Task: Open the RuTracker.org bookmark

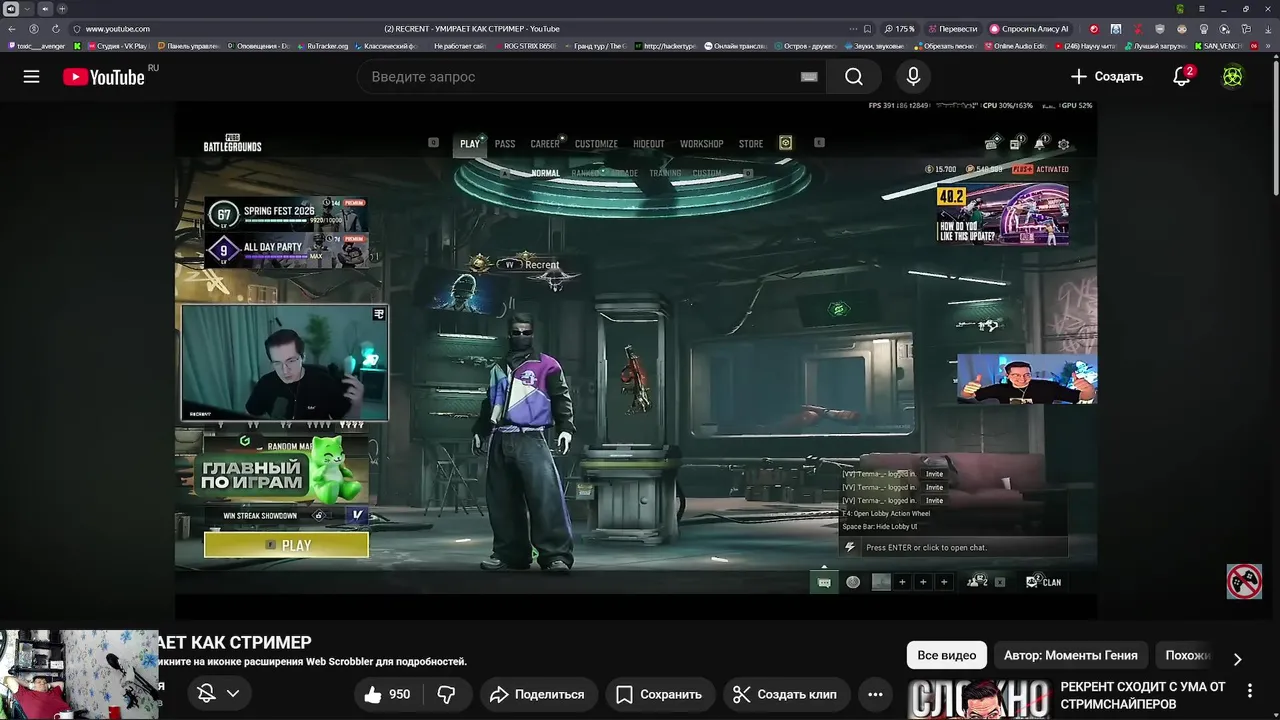Action: 322,46
